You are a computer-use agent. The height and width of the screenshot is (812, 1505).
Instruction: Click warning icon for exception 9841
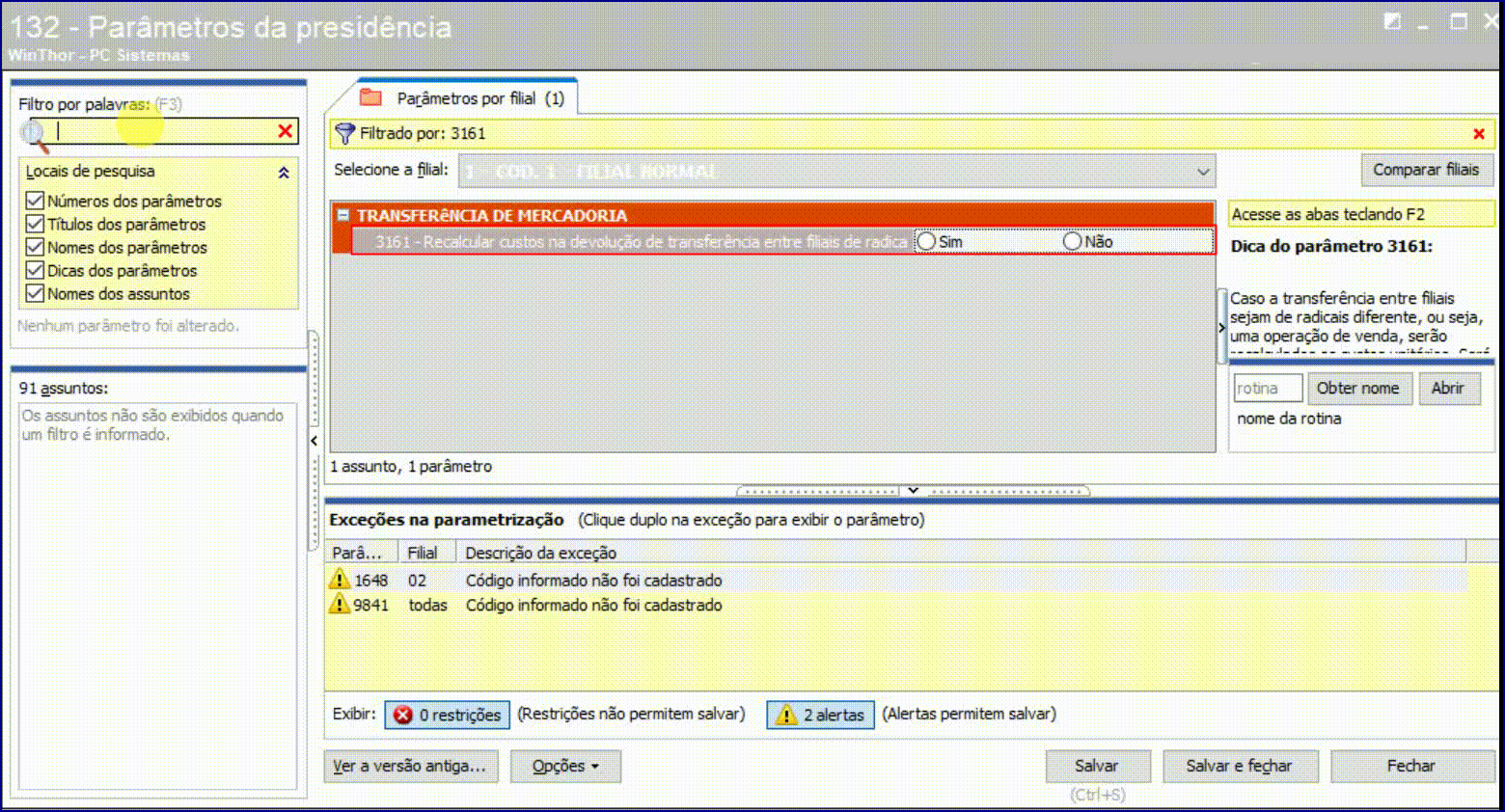[340, 604]
